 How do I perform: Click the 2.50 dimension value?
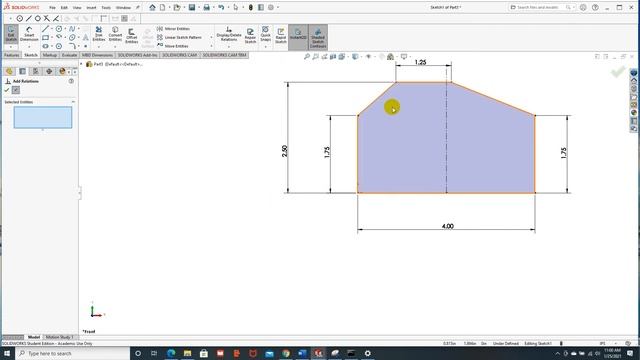[x=284, y=151]
